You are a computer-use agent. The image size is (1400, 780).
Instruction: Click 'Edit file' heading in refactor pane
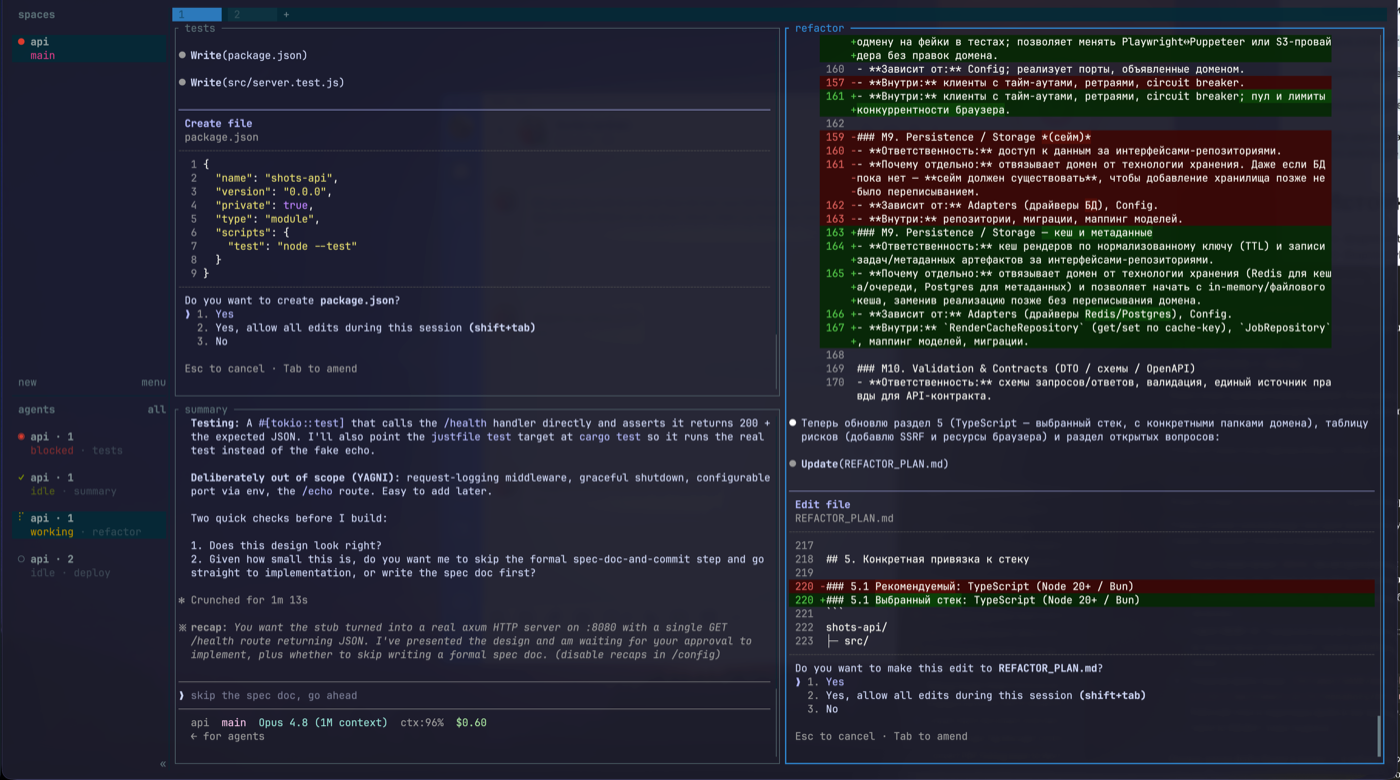[822, 505]
